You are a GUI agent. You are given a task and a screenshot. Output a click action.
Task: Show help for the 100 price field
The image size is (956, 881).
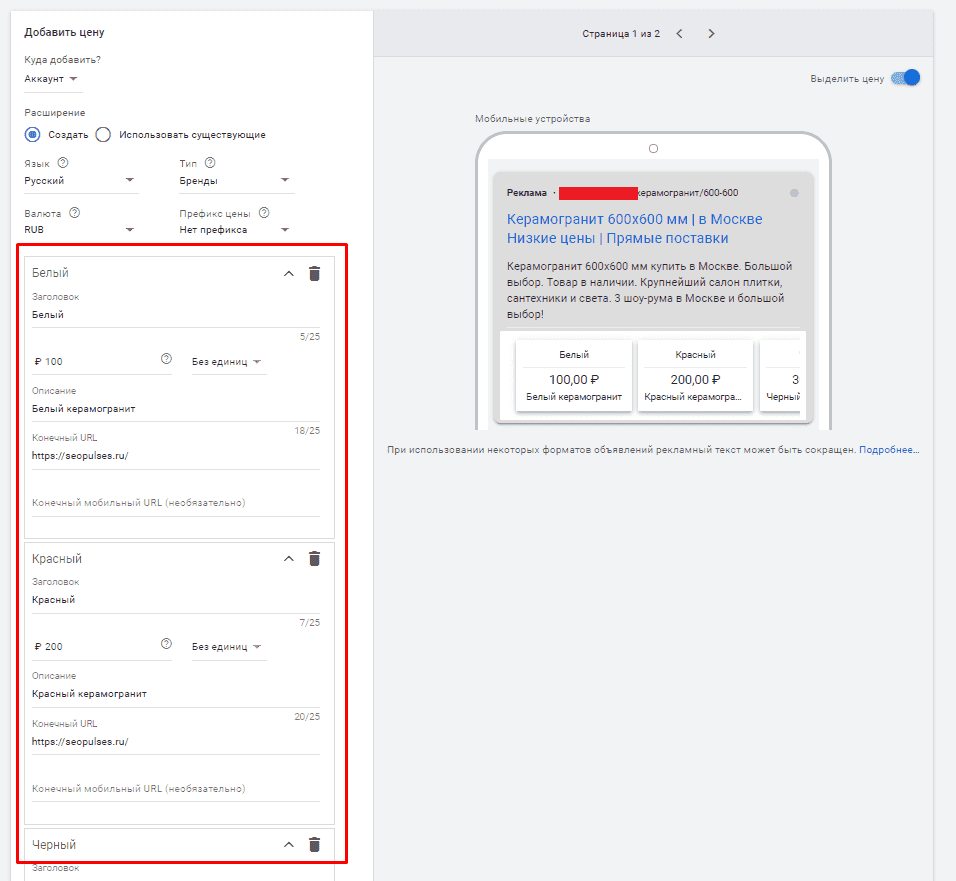click(166, 358)
